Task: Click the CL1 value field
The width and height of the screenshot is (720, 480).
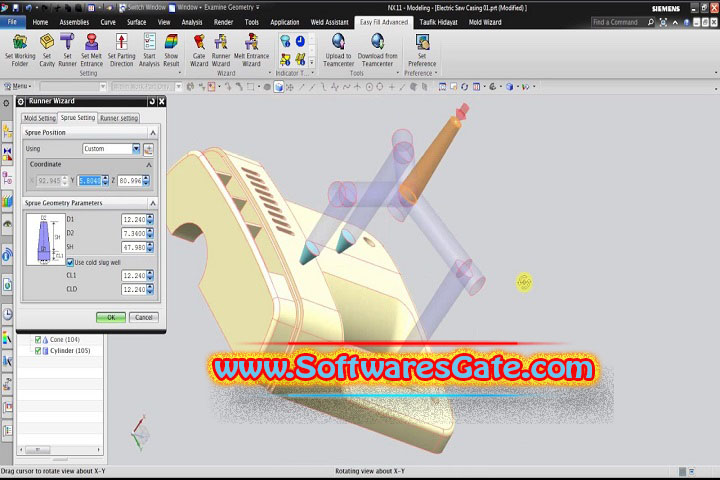Action: [x=134, y=276]
